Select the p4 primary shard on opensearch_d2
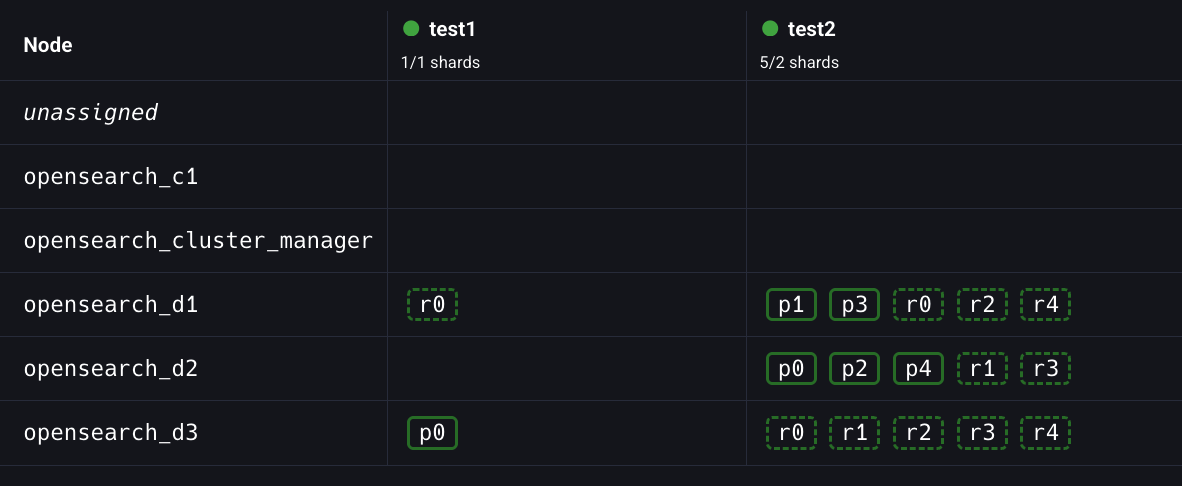The image size is (1182, 486). pyautogui.click(x=918, y=369)
